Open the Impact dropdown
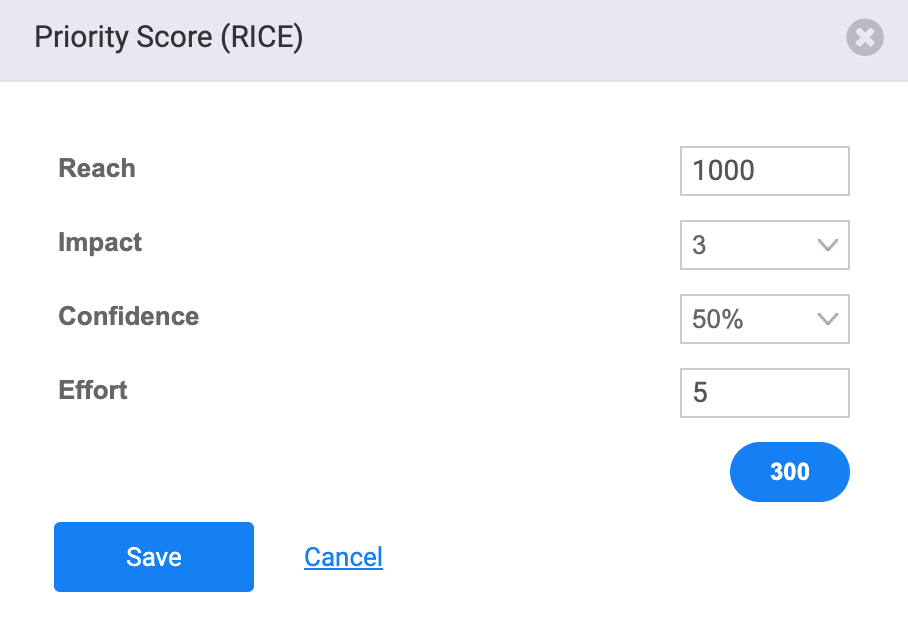The image size is (908, 644). (764, 245)
